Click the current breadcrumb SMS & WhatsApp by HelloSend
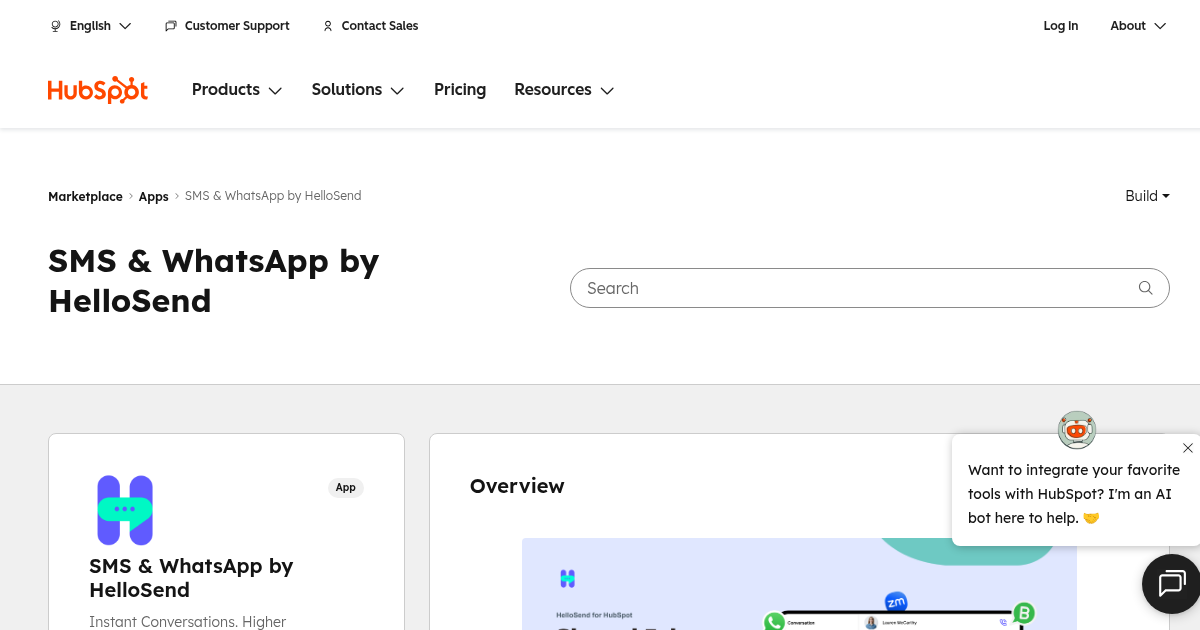Image resolution: width=1200 pixels, height=630 pixels. 273,196
